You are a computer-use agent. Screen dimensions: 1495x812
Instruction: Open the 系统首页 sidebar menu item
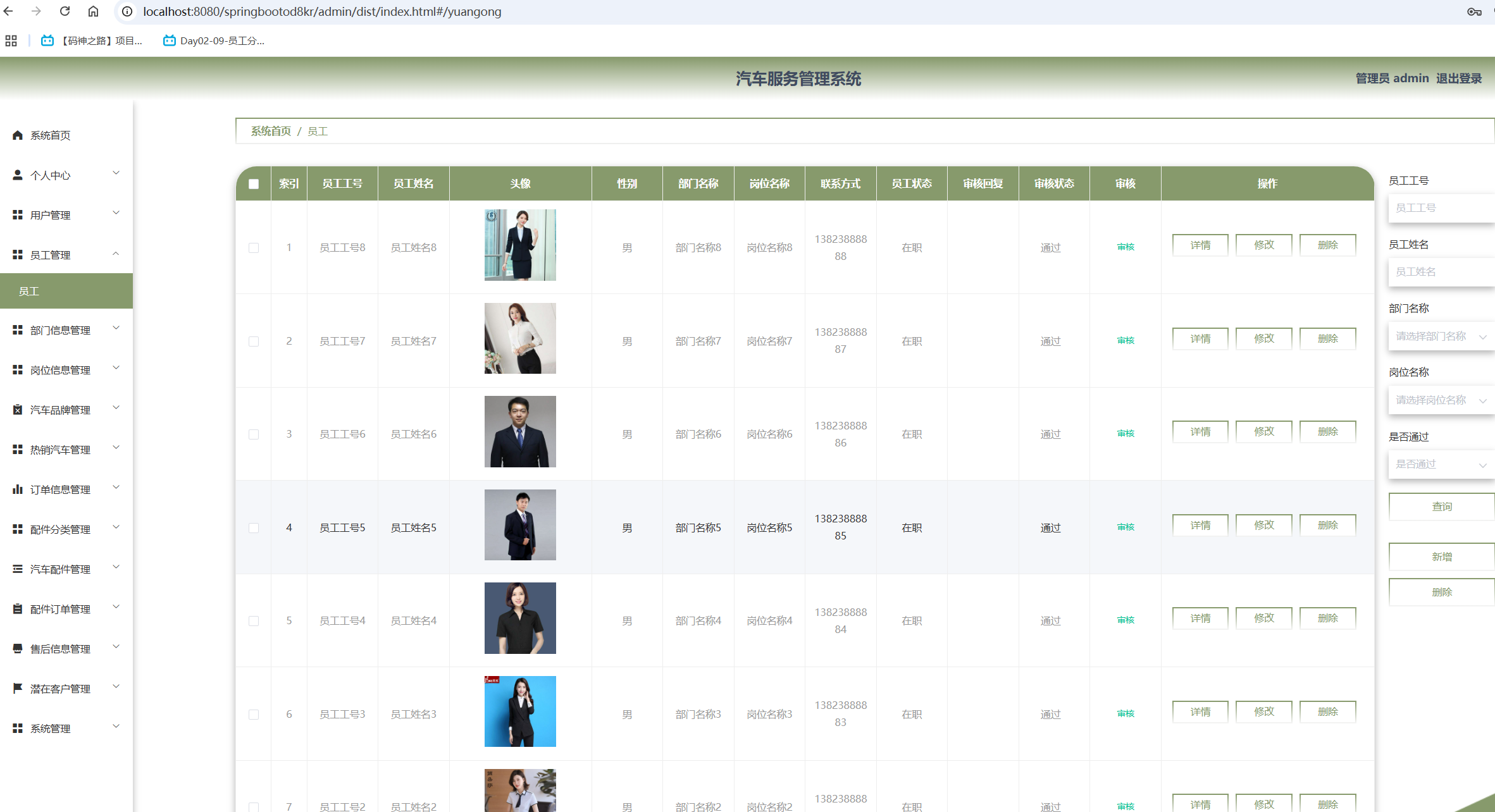click(x=66, y=135)
